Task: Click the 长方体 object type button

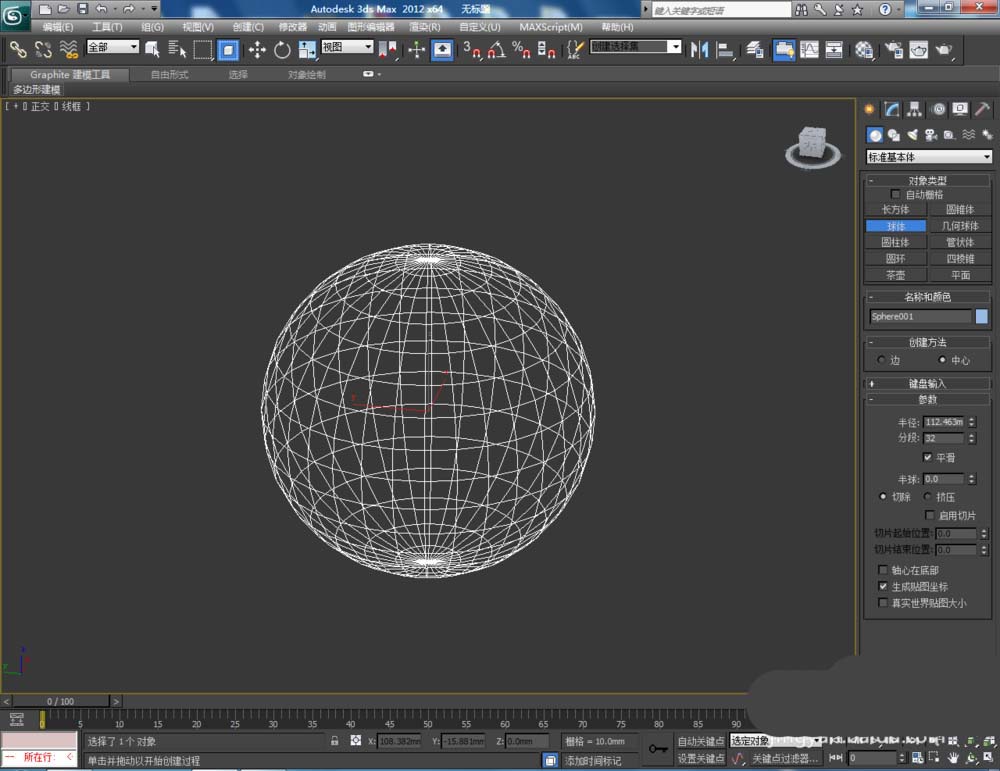Action: tap(896, 210)
